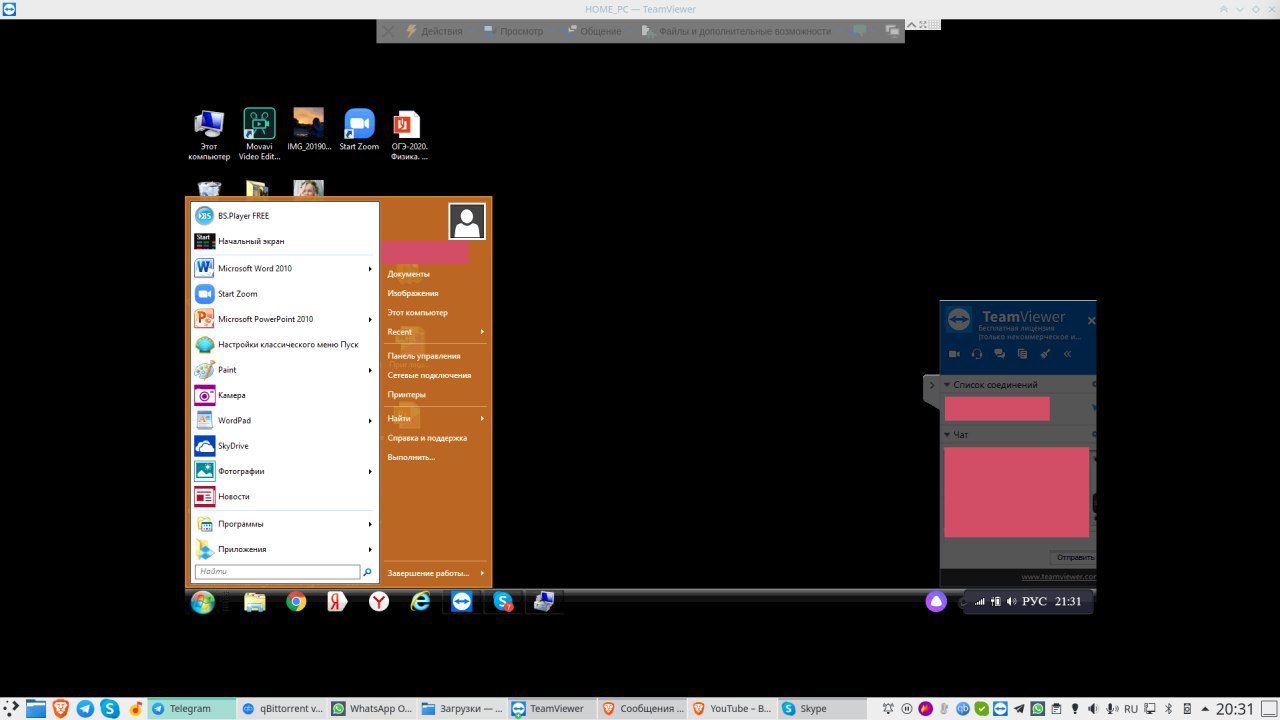
Task: Click chat bubbles icon in TeamViewer panel
Action: 999,354
